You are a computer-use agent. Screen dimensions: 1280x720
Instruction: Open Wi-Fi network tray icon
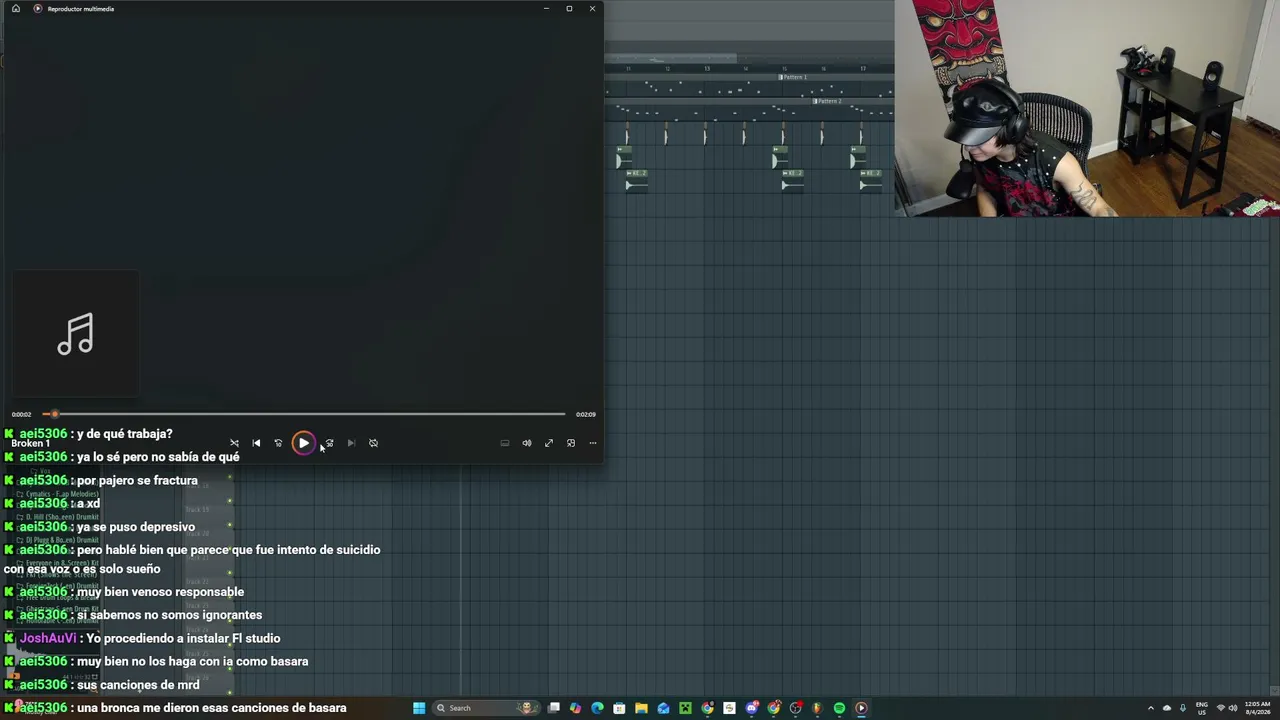pyautogui.click(x=1220, y=708)
